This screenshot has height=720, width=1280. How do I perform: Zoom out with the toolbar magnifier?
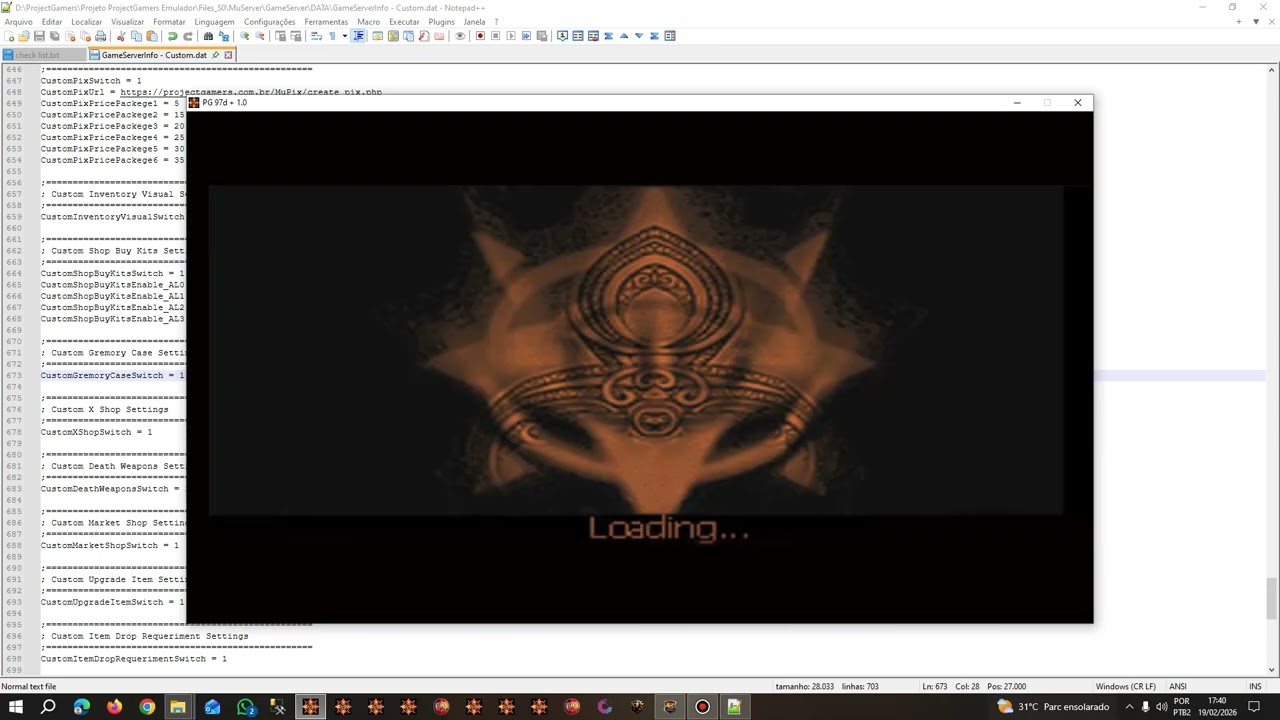260,36
